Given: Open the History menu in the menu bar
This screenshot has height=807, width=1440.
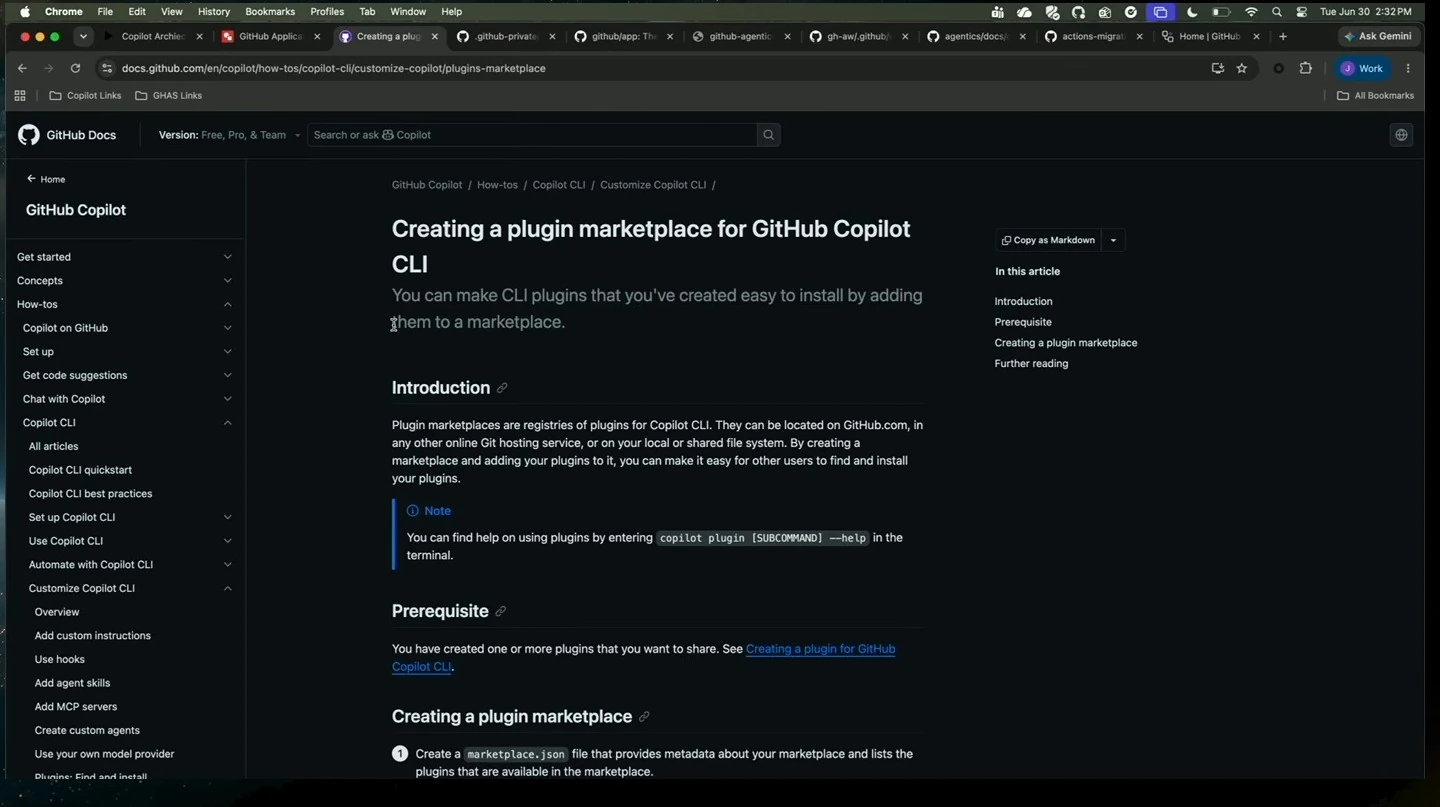Looking at the screenshot, I should point(214,12).
